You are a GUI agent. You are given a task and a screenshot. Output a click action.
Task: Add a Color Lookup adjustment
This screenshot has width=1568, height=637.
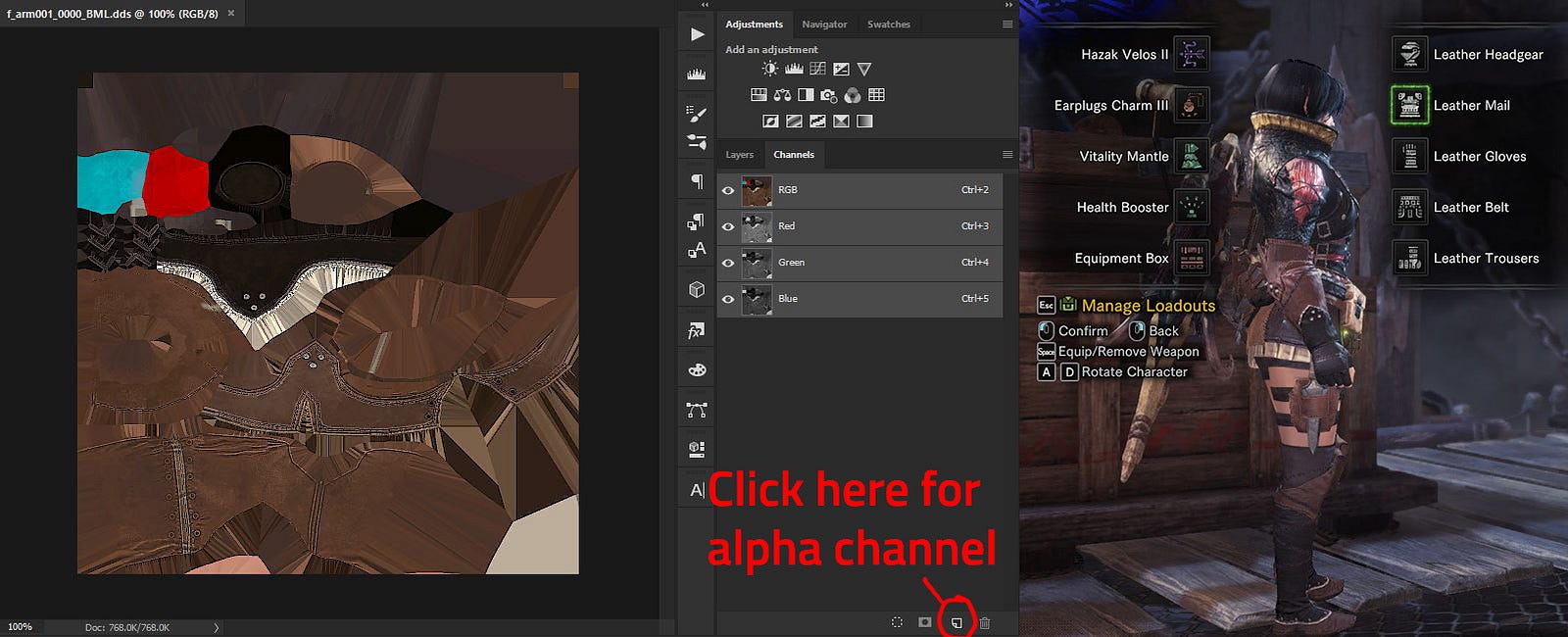point(876,95)
